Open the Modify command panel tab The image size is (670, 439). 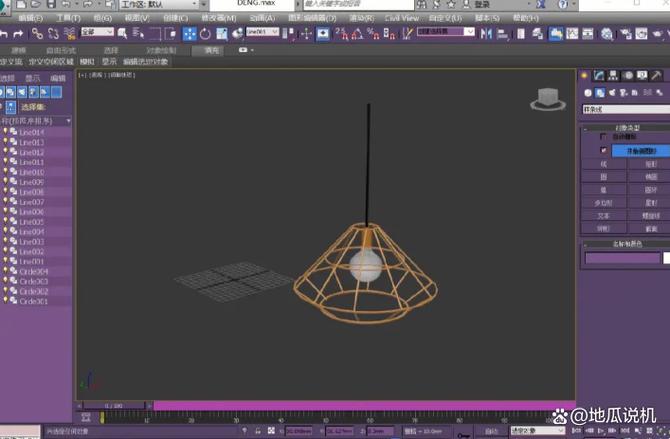tap(599, 76)
